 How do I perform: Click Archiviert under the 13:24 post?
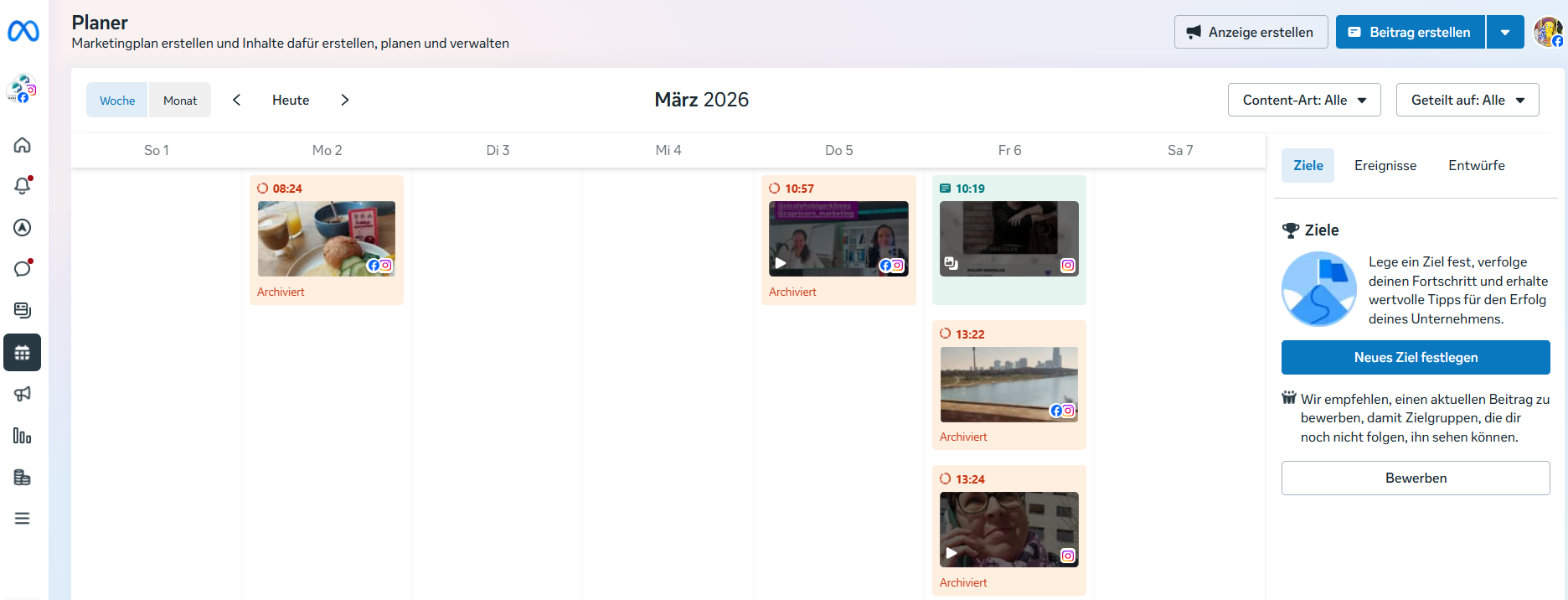[x=963, y=582]
